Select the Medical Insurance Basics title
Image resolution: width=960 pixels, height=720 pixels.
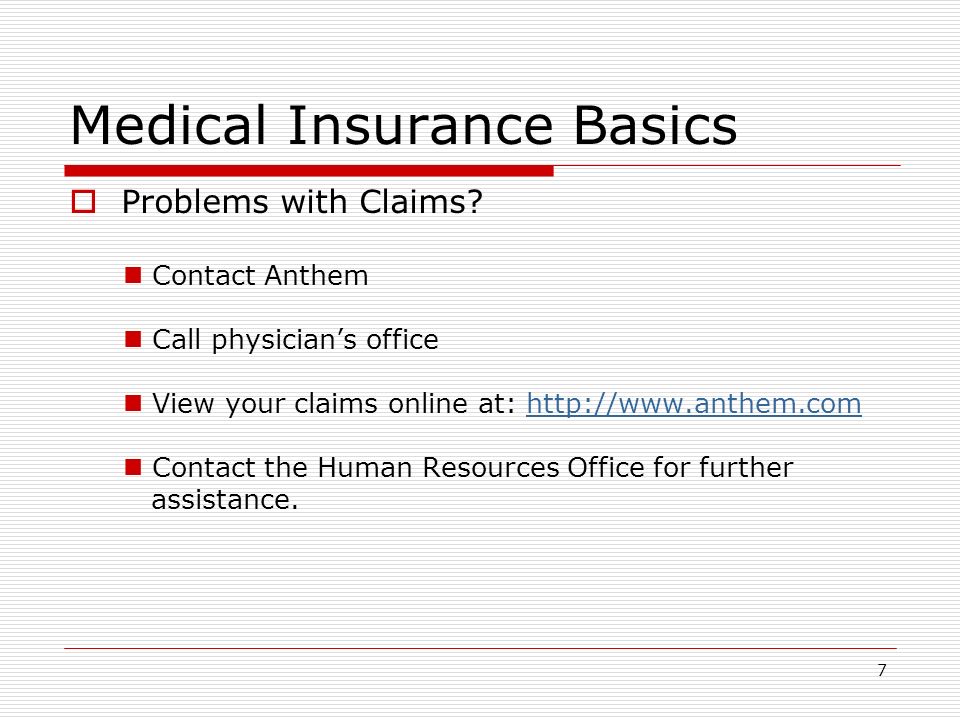pyautogui.click(x=404, y=126)
